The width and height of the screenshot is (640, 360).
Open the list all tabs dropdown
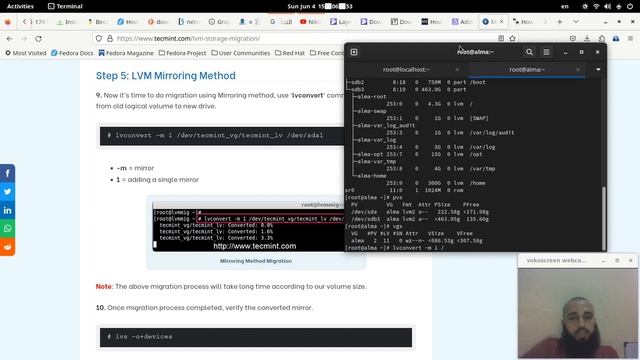pos(576,22)
